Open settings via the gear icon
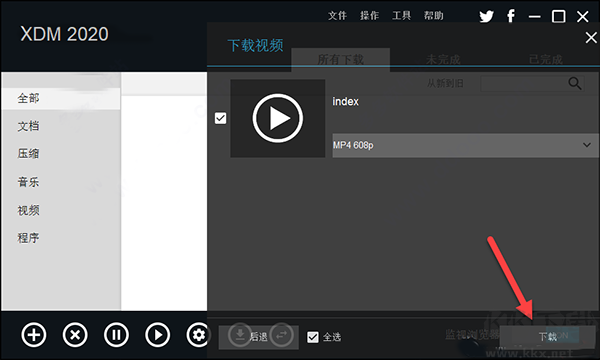 (197, 335)
